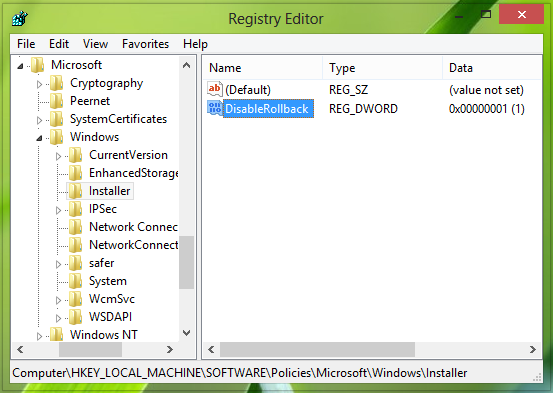Expand the WSDAPI key

click(59, 318)
